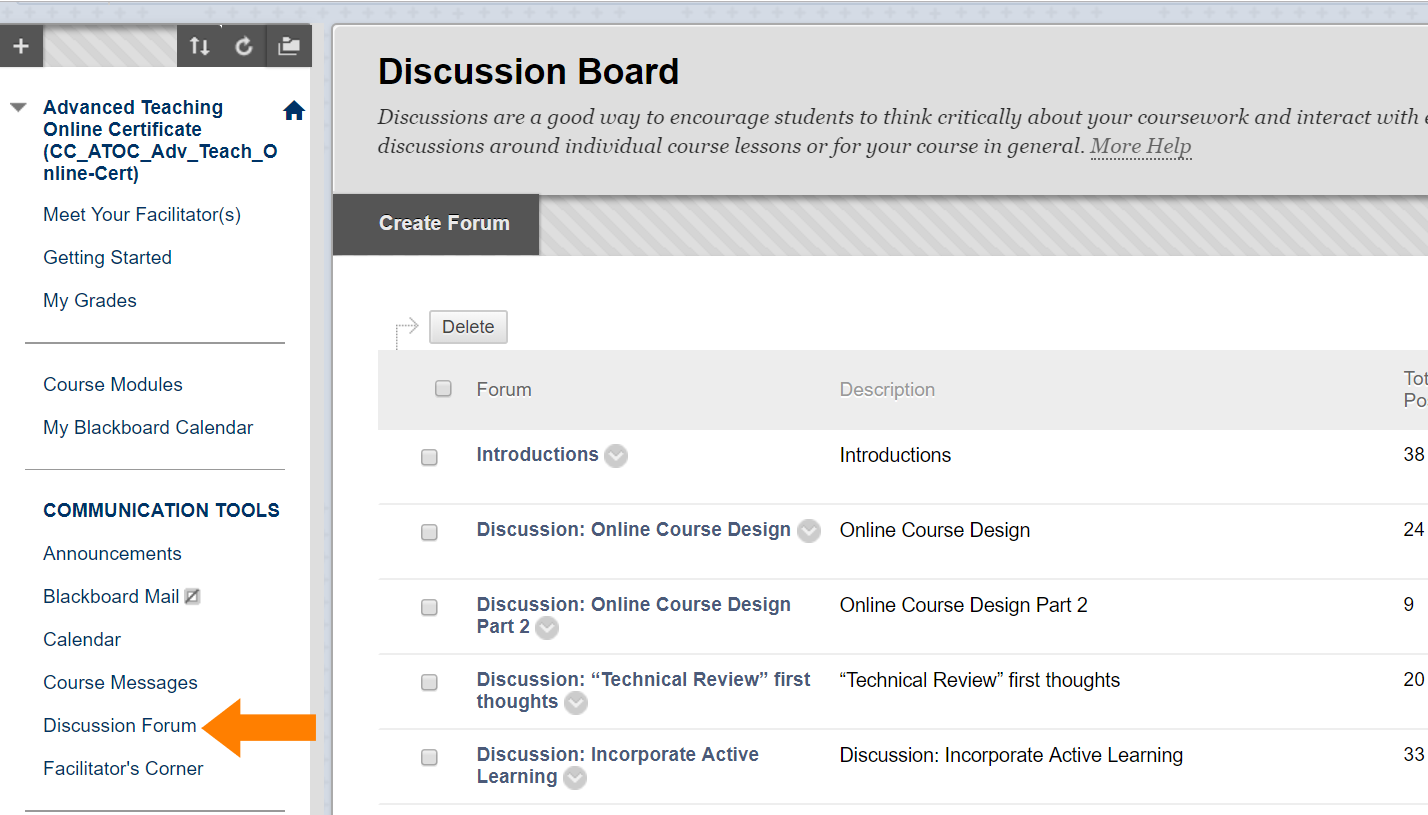The image size is (1428, 815).
Task: Sort by the Forum column header
Action: click(504, 390)
